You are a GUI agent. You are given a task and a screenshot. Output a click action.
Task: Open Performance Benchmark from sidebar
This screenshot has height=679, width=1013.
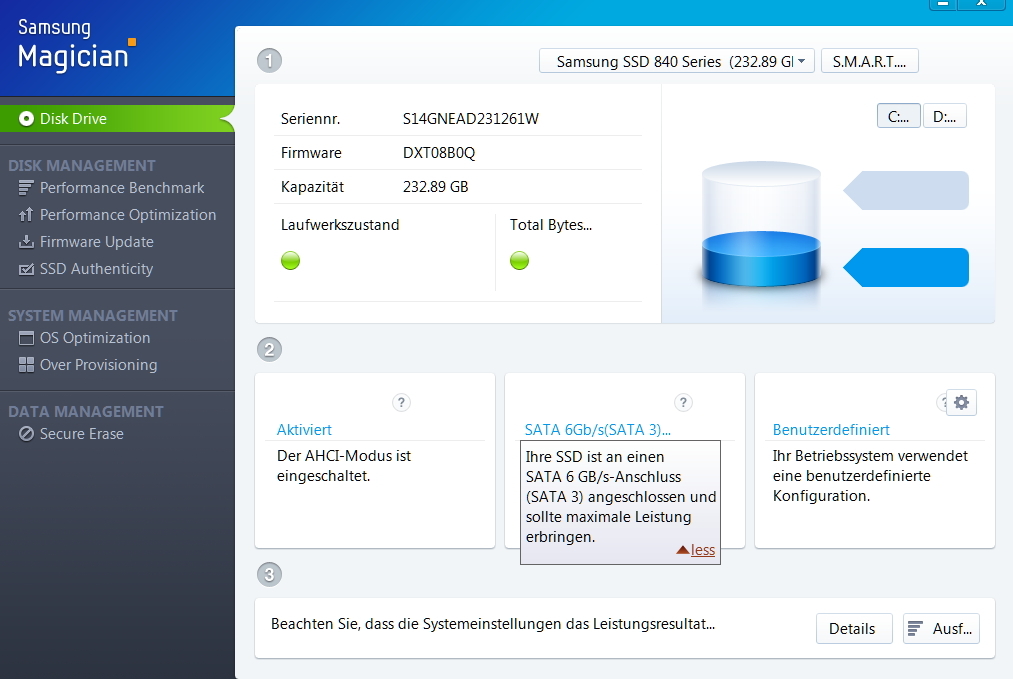click(x=121, y=188)
